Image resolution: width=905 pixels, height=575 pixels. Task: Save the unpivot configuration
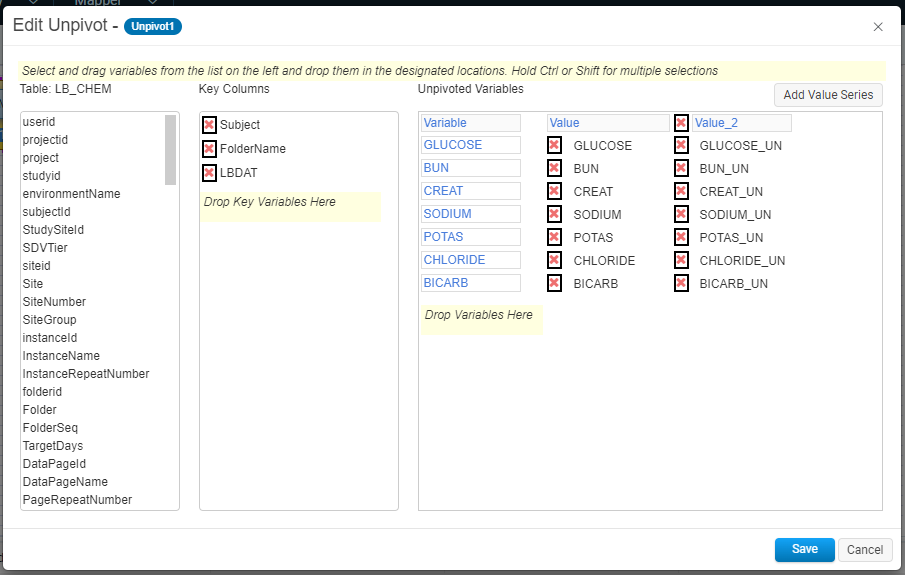coord(805,550)
